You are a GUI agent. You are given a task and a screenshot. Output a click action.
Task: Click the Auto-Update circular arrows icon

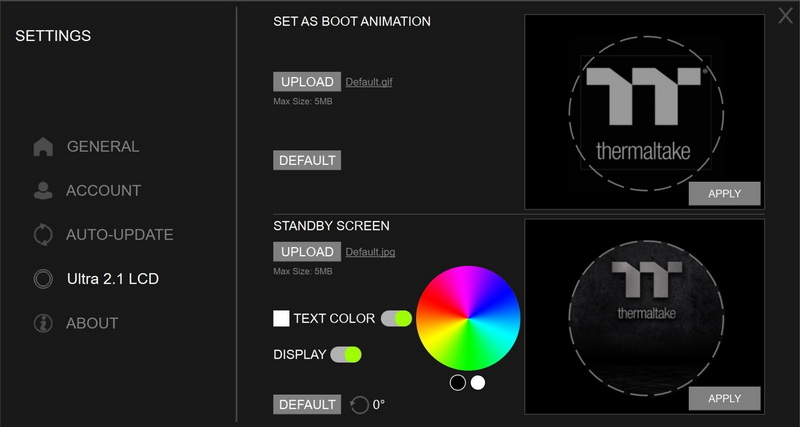43,235
